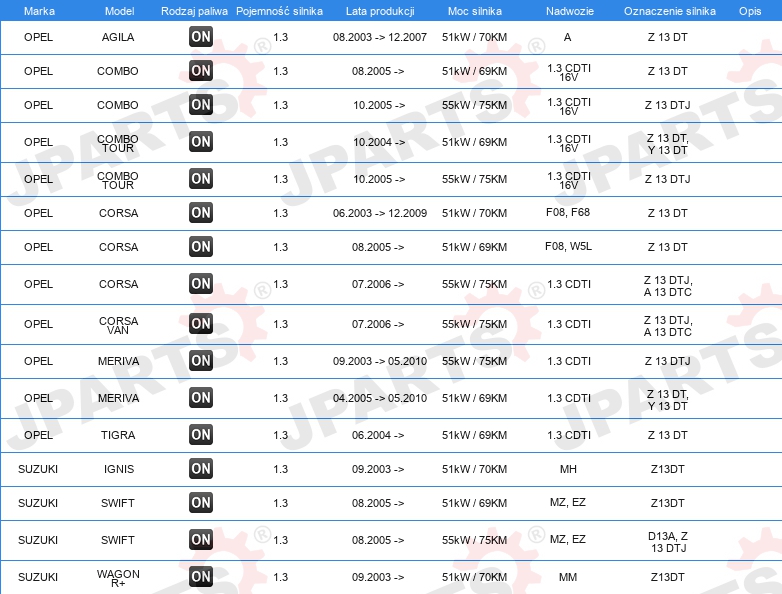Click SUZUKI in IGNIS row
782x594 pixels.
(38, 469)
